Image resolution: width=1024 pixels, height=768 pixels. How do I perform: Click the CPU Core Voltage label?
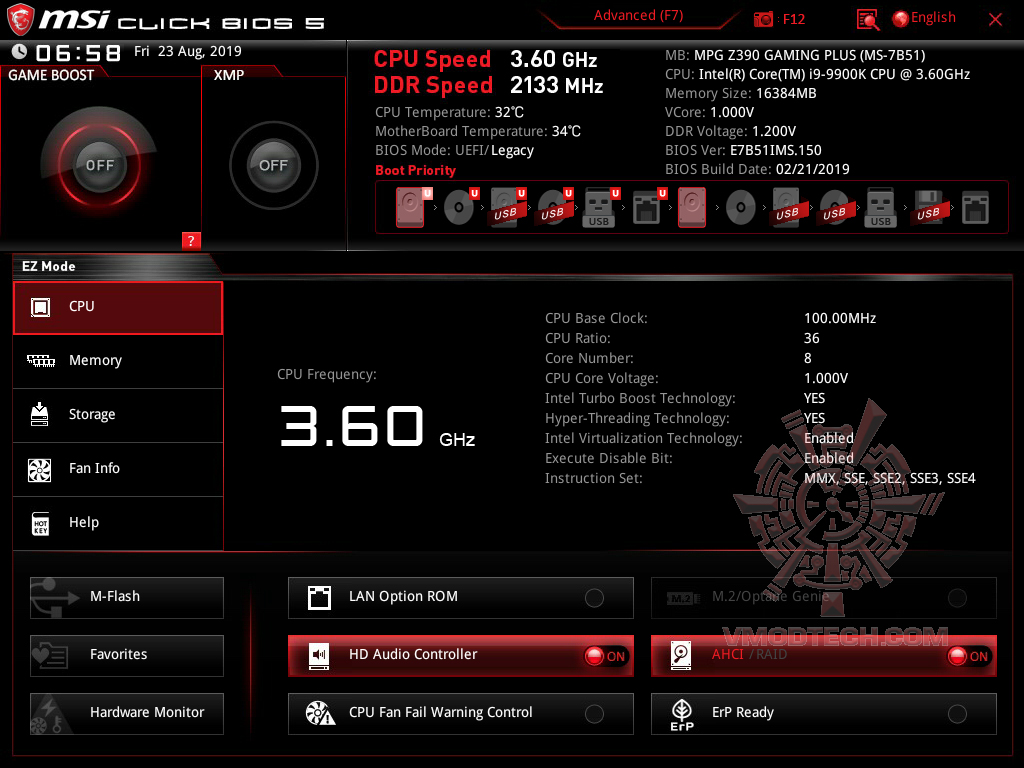tap(601, 378)
